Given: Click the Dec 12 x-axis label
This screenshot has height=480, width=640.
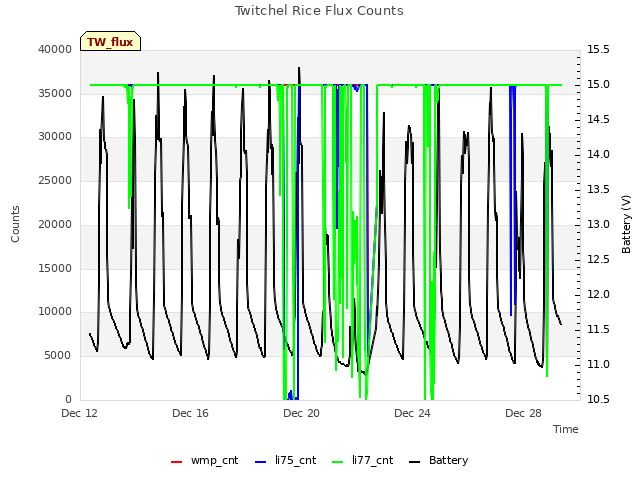Looking at the screenshot, I should point(80,413).
